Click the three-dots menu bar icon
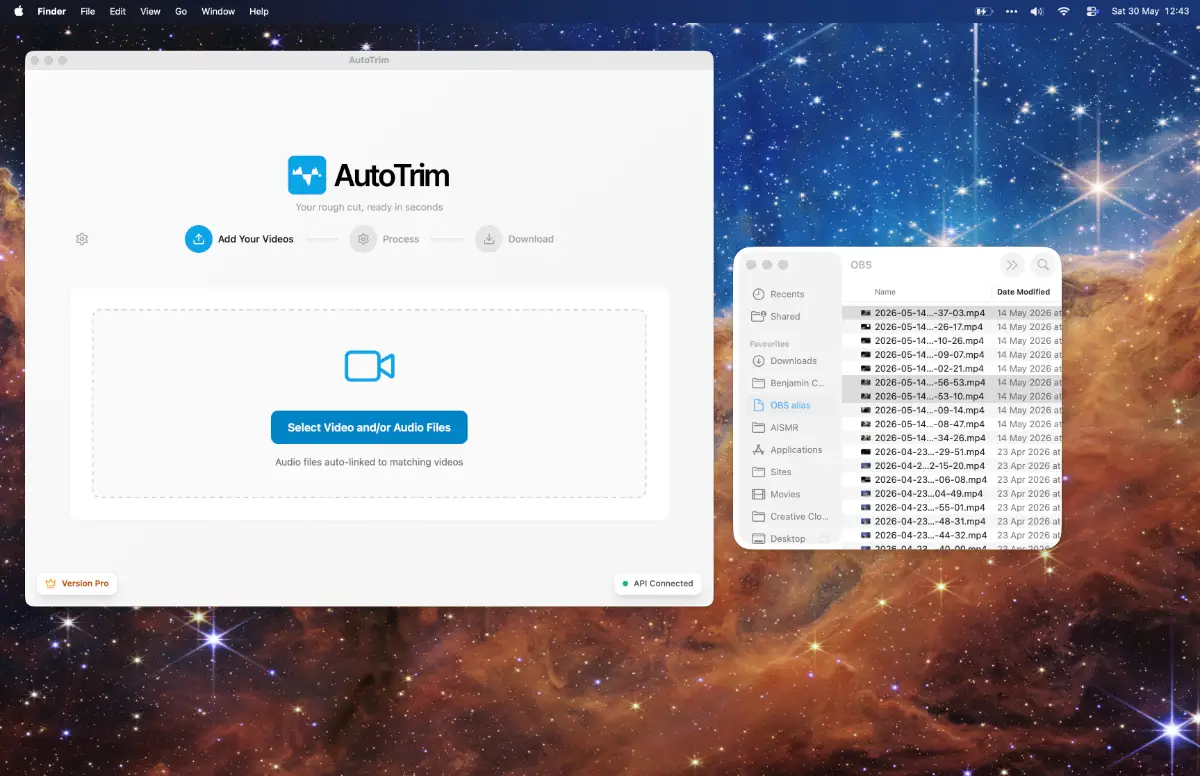Screen dimensions: 1200x776 coord(1011,11)
